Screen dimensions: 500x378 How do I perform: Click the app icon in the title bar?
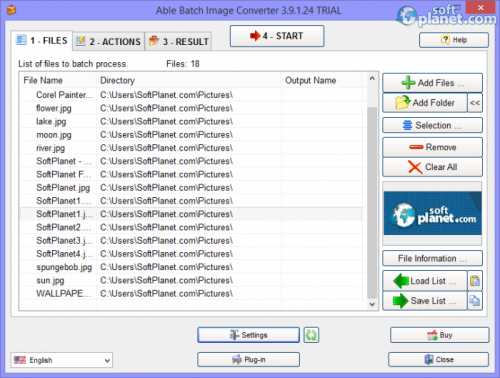(x=11, y=10)
